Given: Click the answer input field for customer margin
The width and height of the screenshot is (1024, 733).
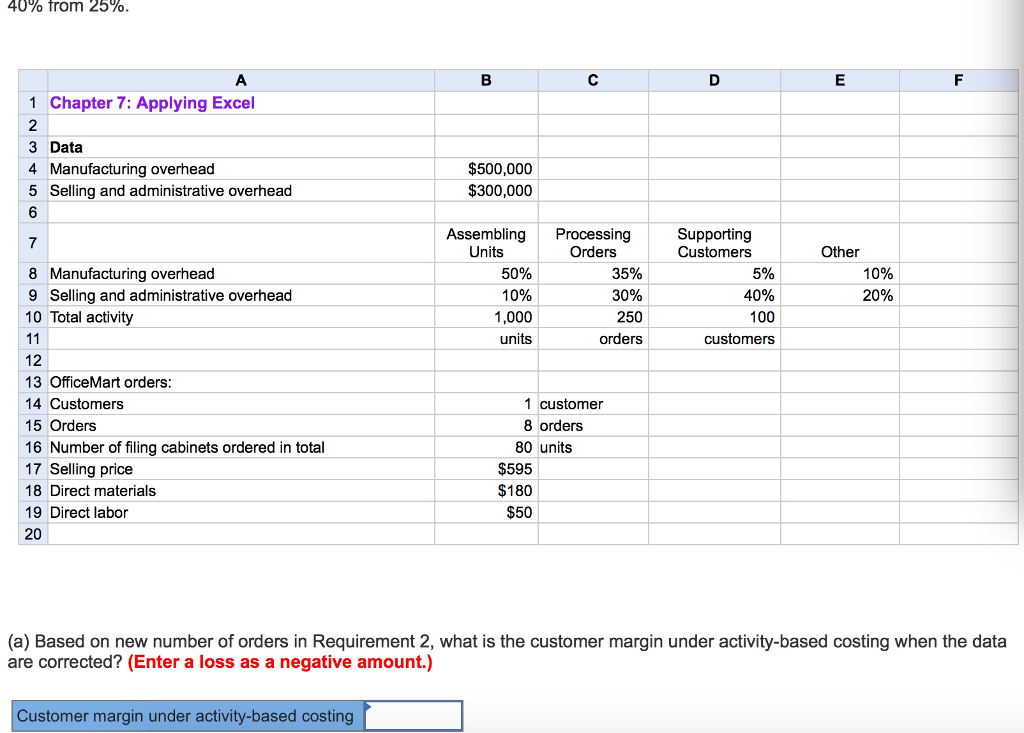Looking at the screenshot, I should point(415,716).
